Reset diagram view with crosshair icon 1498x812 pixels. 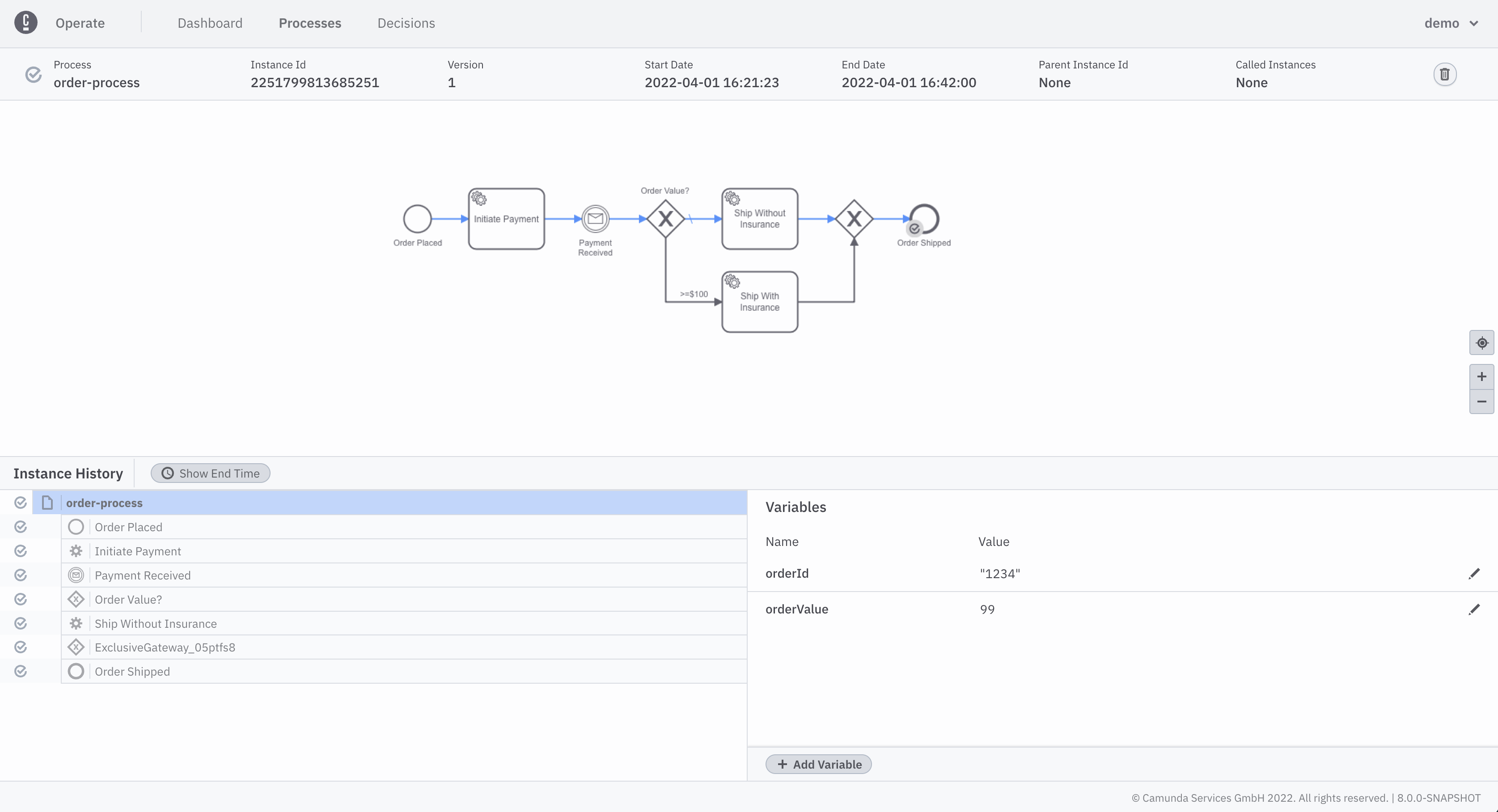click(x=1482, y=343)
